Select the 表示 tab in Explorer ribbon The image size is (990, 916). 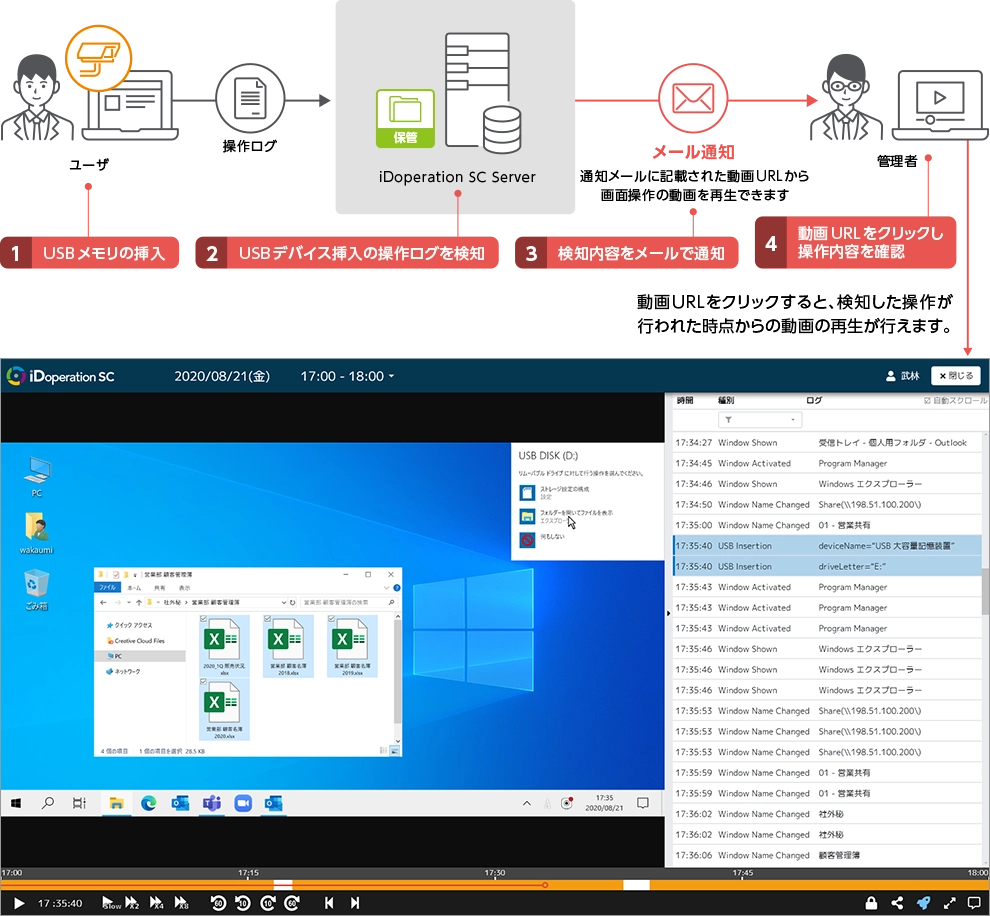point(183,588)
